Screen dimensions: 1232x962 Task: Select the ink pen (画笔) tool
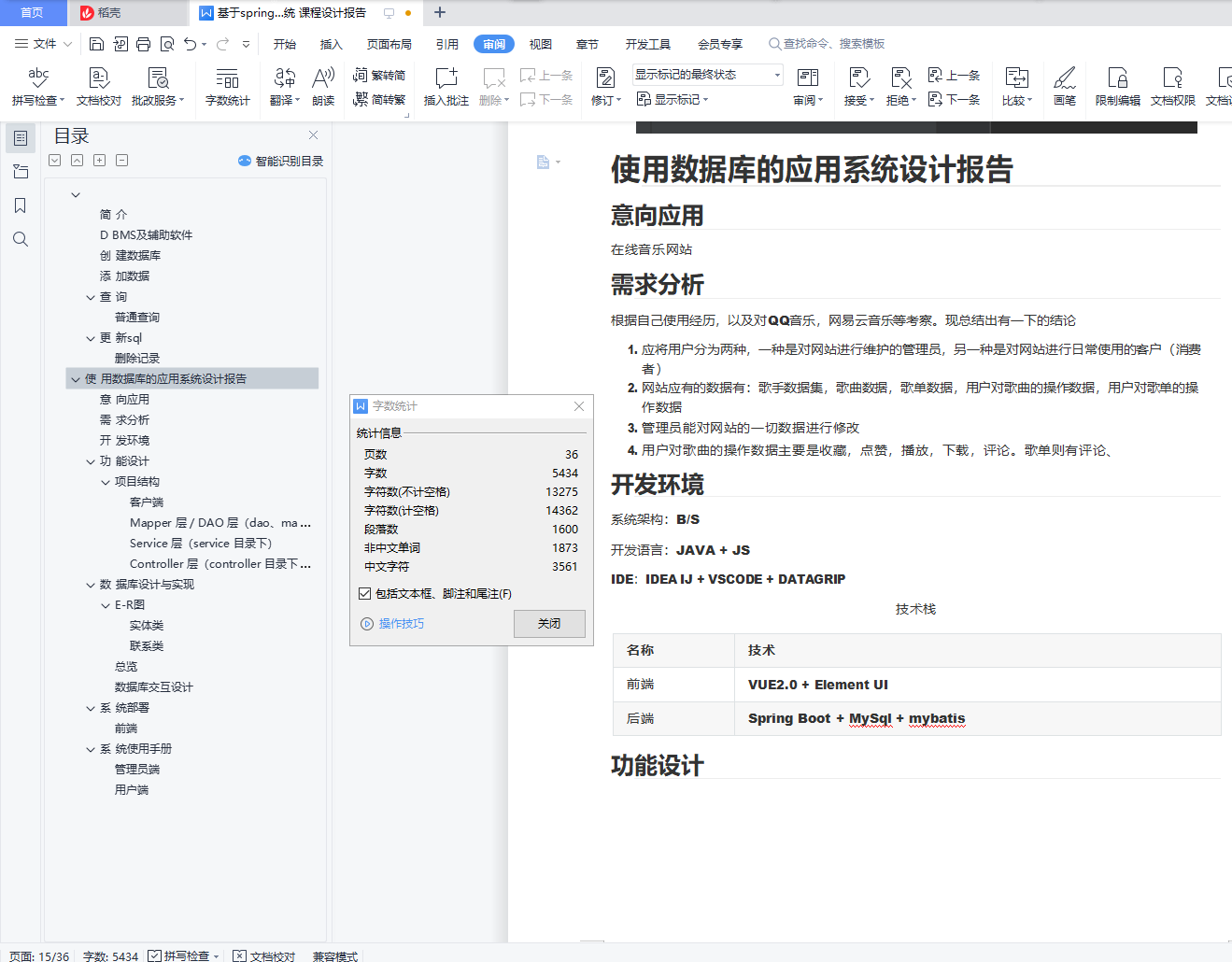tap(1064, 86)
